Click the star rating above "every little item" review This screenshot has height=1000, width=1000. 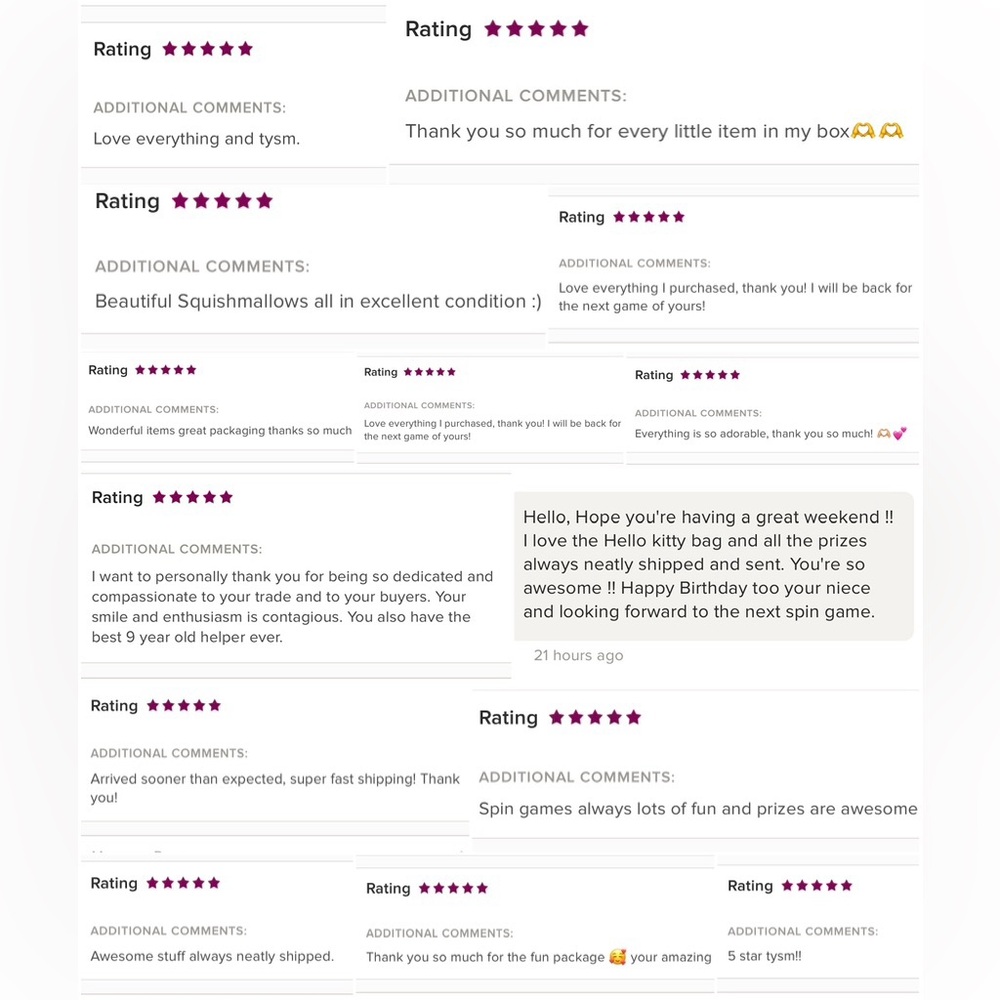pos(536,29)
